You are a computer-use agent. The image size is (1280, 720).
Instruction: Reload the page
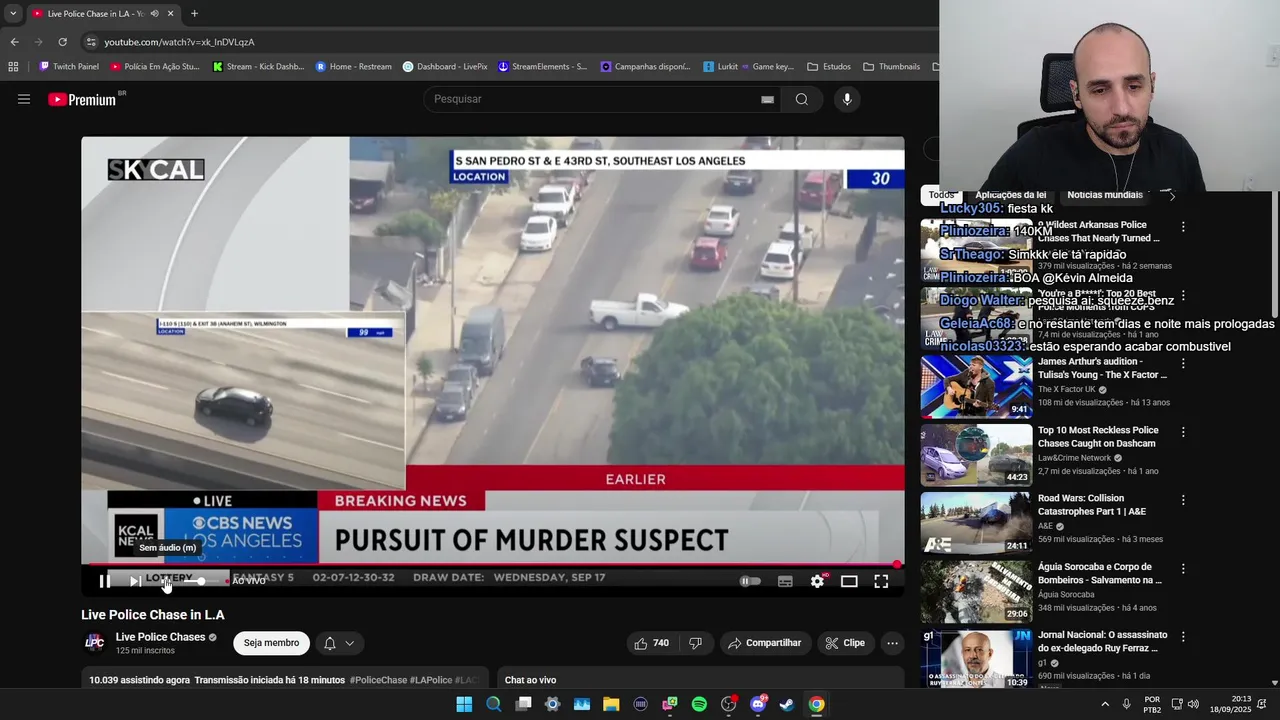(62, 42)
